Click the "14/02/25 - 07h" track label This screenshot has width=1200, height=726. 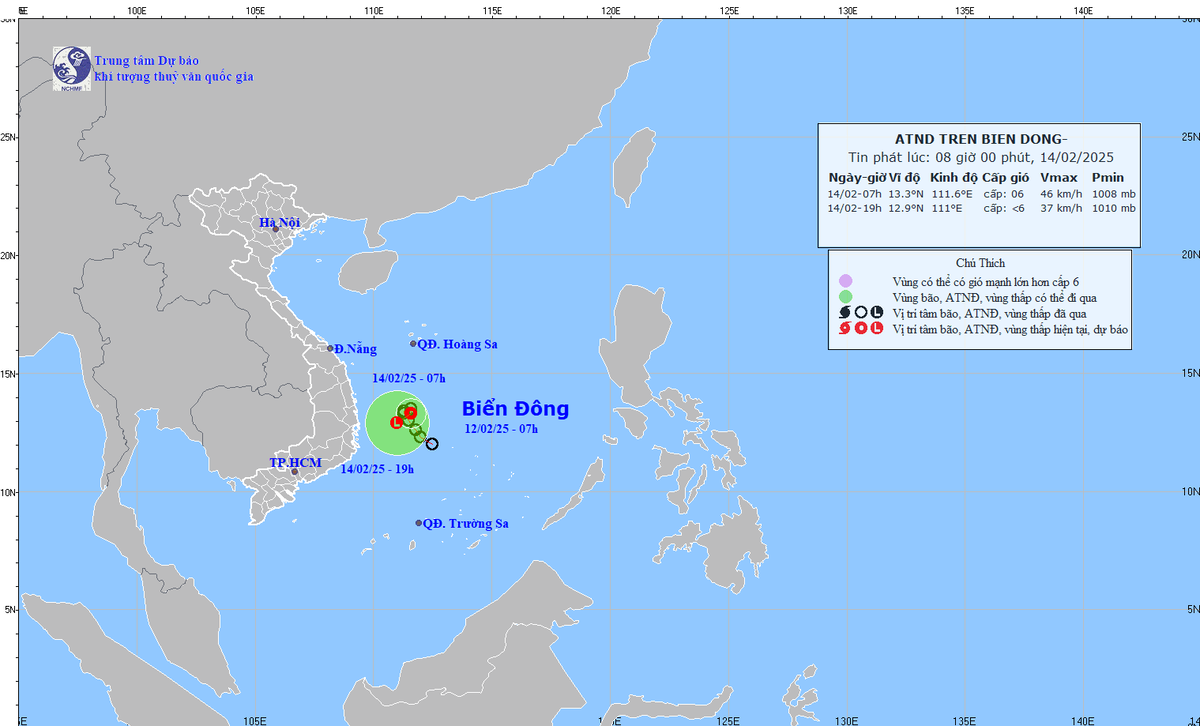coord(408,378)
